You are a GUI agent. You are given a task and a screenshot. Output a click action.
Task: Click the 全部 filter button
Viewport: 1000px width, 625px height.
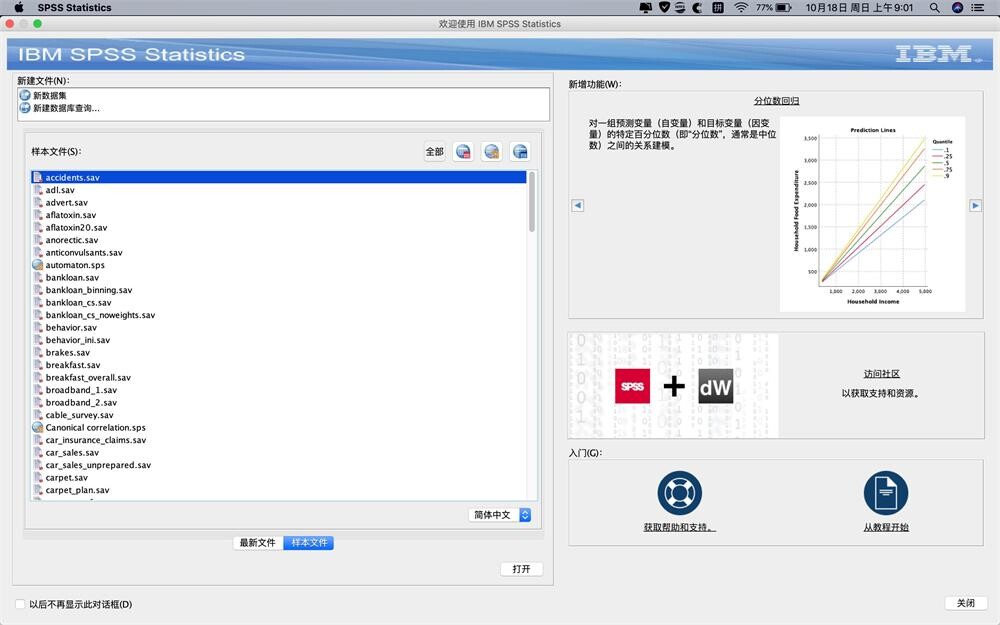(435, 152)
